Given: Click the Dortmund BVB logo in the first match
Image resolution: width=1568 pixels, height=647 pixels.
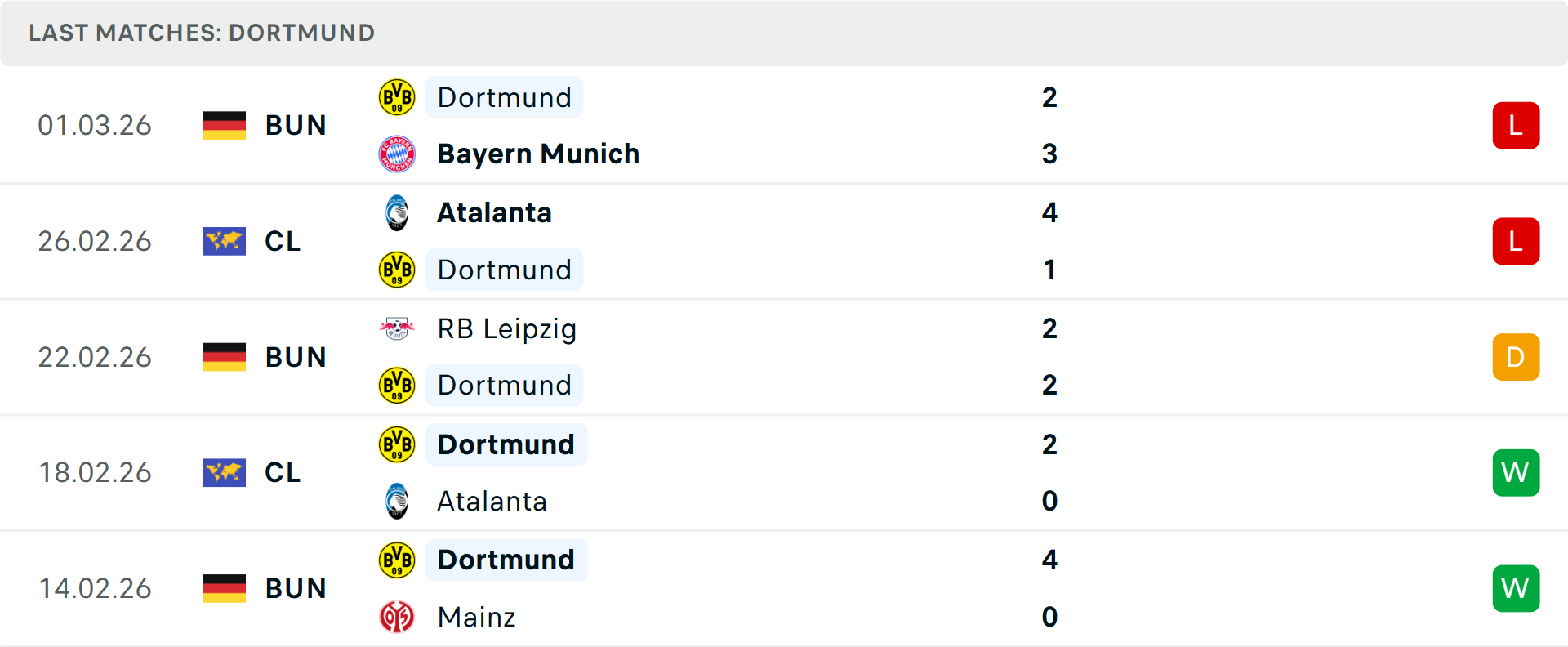Looking at the screenshot, I should click(397, 96).
